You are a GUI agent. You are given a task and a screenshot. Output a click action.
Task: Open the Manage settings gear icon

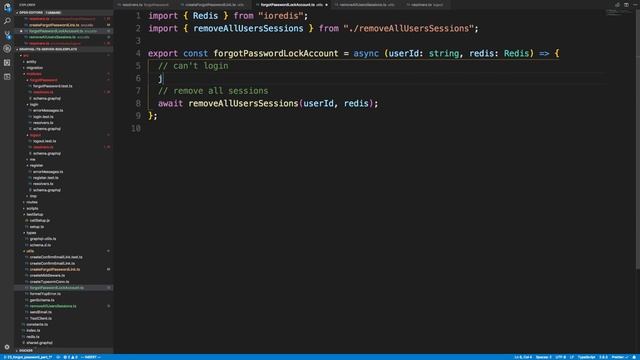point(7,347)
